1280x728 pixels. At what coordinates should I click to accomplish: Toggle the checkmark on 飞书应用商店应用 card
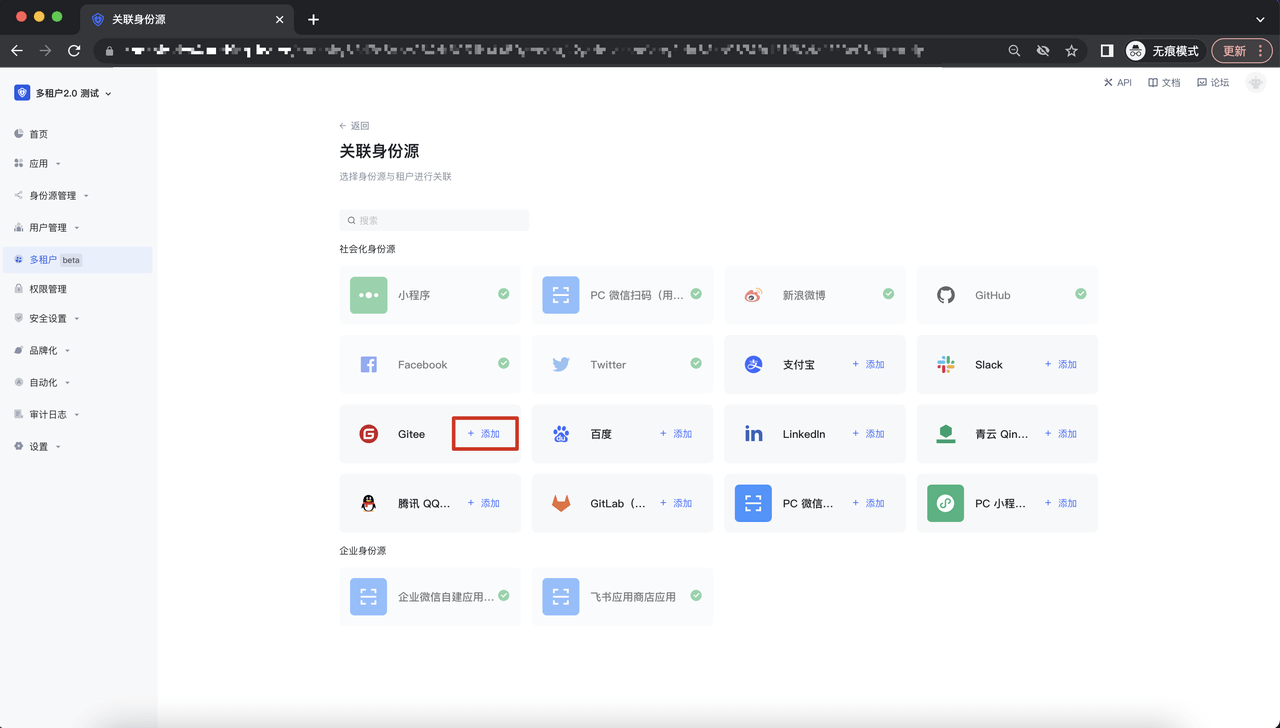(x=696, y=596)
